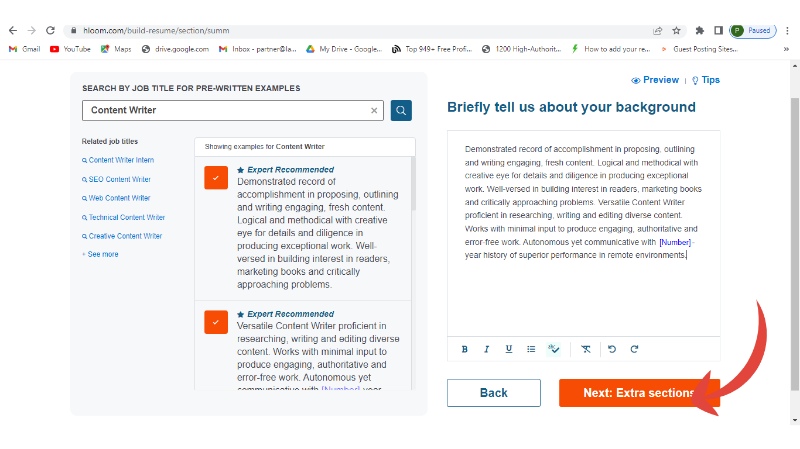Clear text formatting

[586, 349]
